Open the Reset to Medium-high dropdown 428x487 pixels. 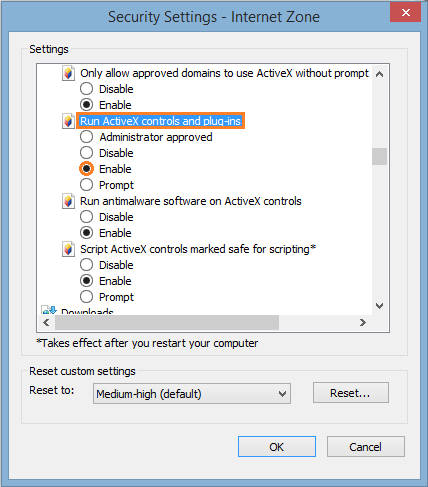click(192, 394)
